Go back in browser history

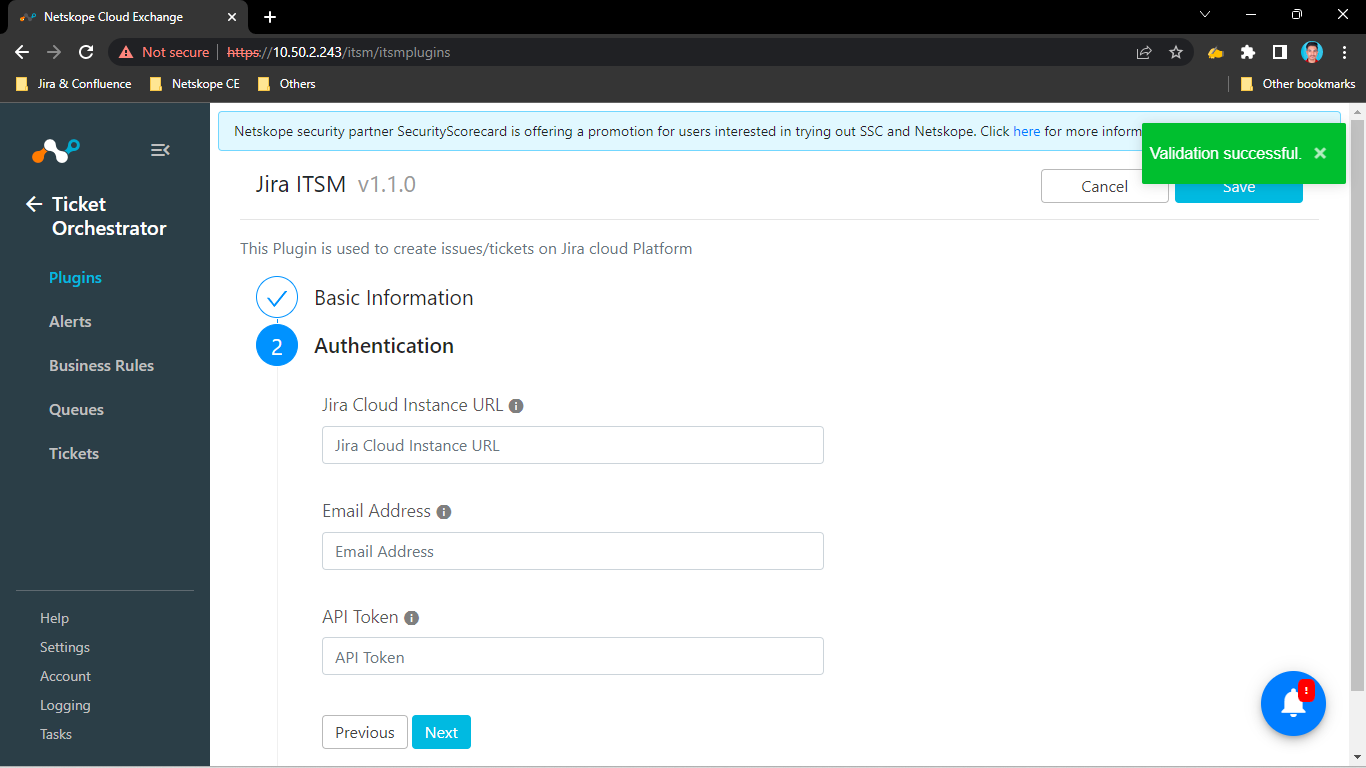tap(22, 52)
